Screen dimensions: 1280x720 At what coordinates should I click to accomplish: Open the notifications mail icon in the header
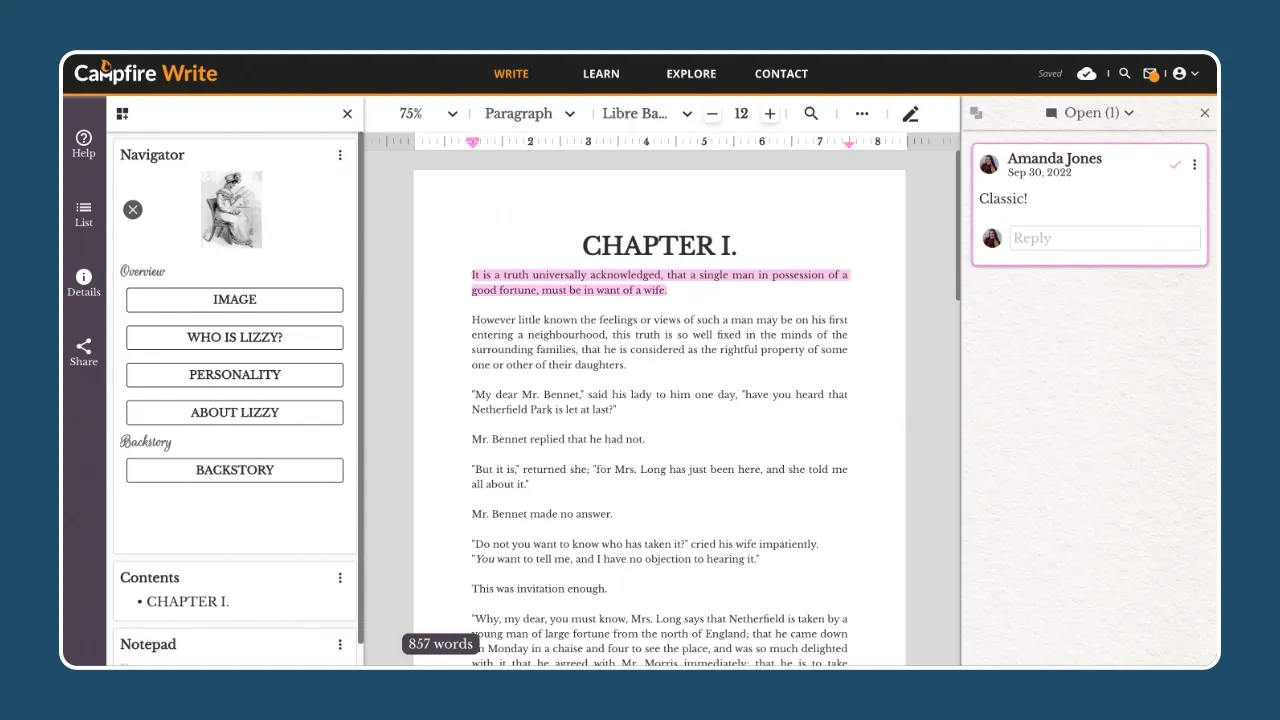(x=1151, y=73)
